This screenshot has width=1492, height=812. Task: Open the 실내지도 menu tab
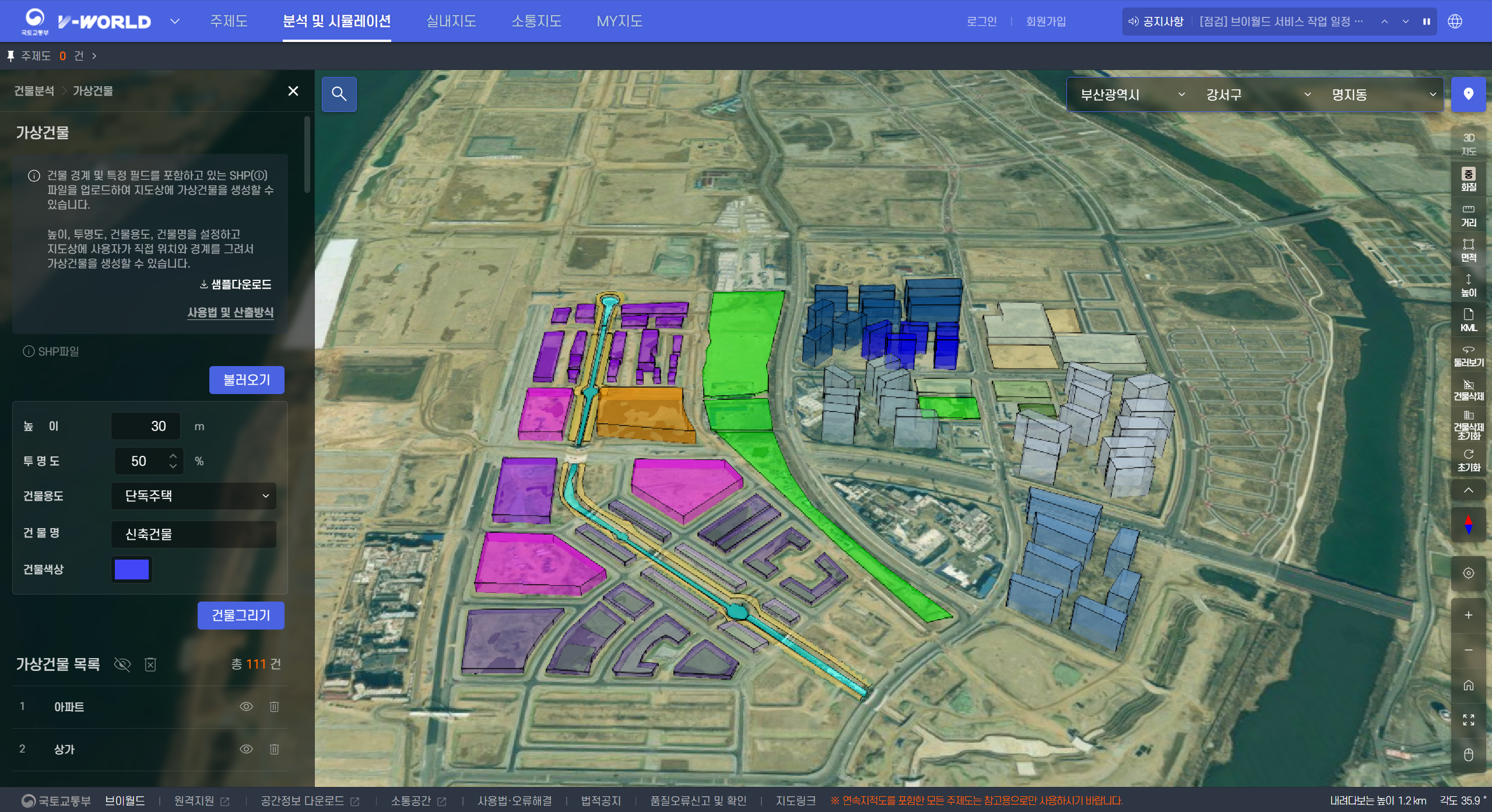tap(451, 22)
